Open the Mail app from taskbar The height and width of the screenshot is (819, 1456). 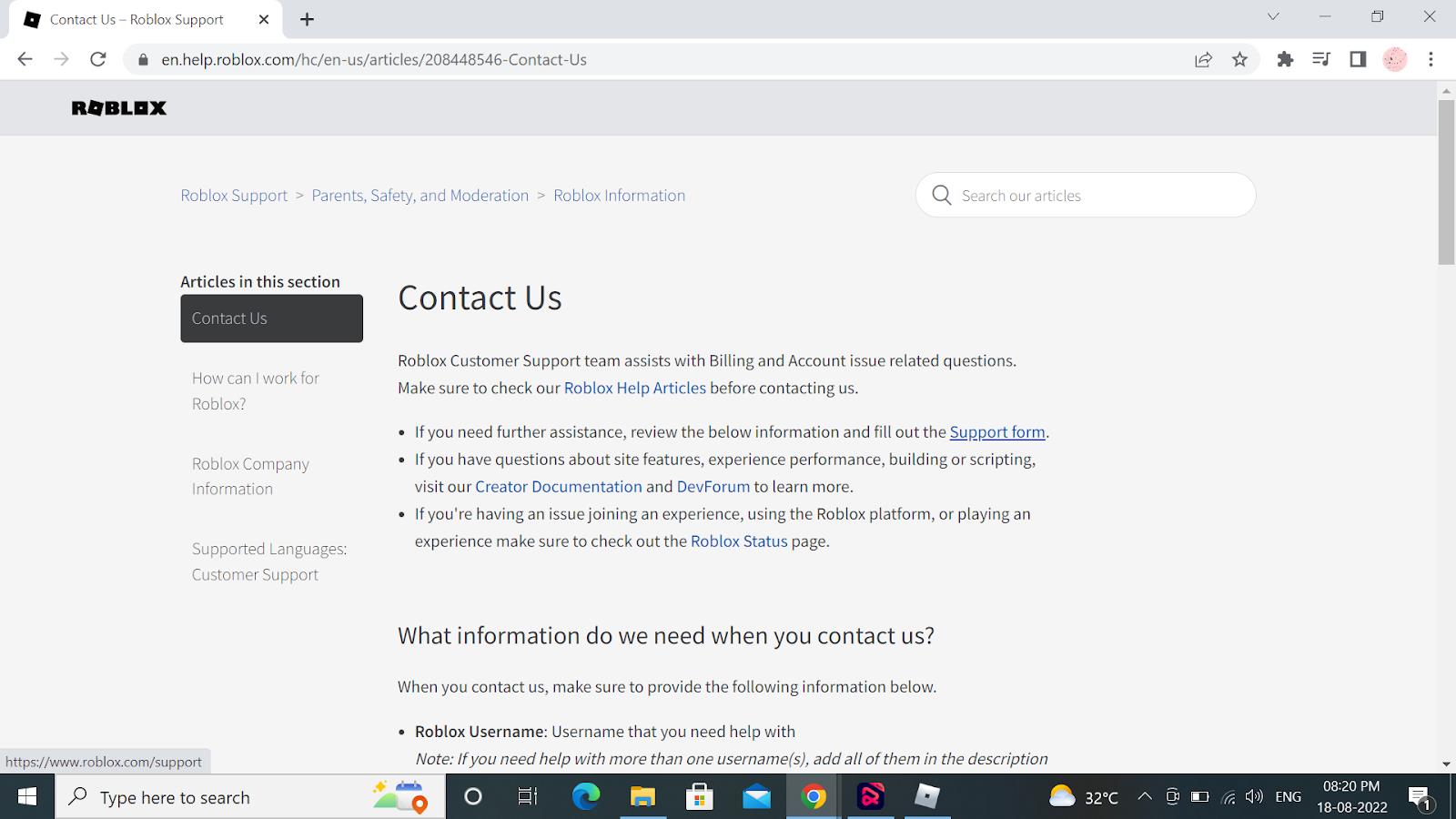(x=756, y=797)
